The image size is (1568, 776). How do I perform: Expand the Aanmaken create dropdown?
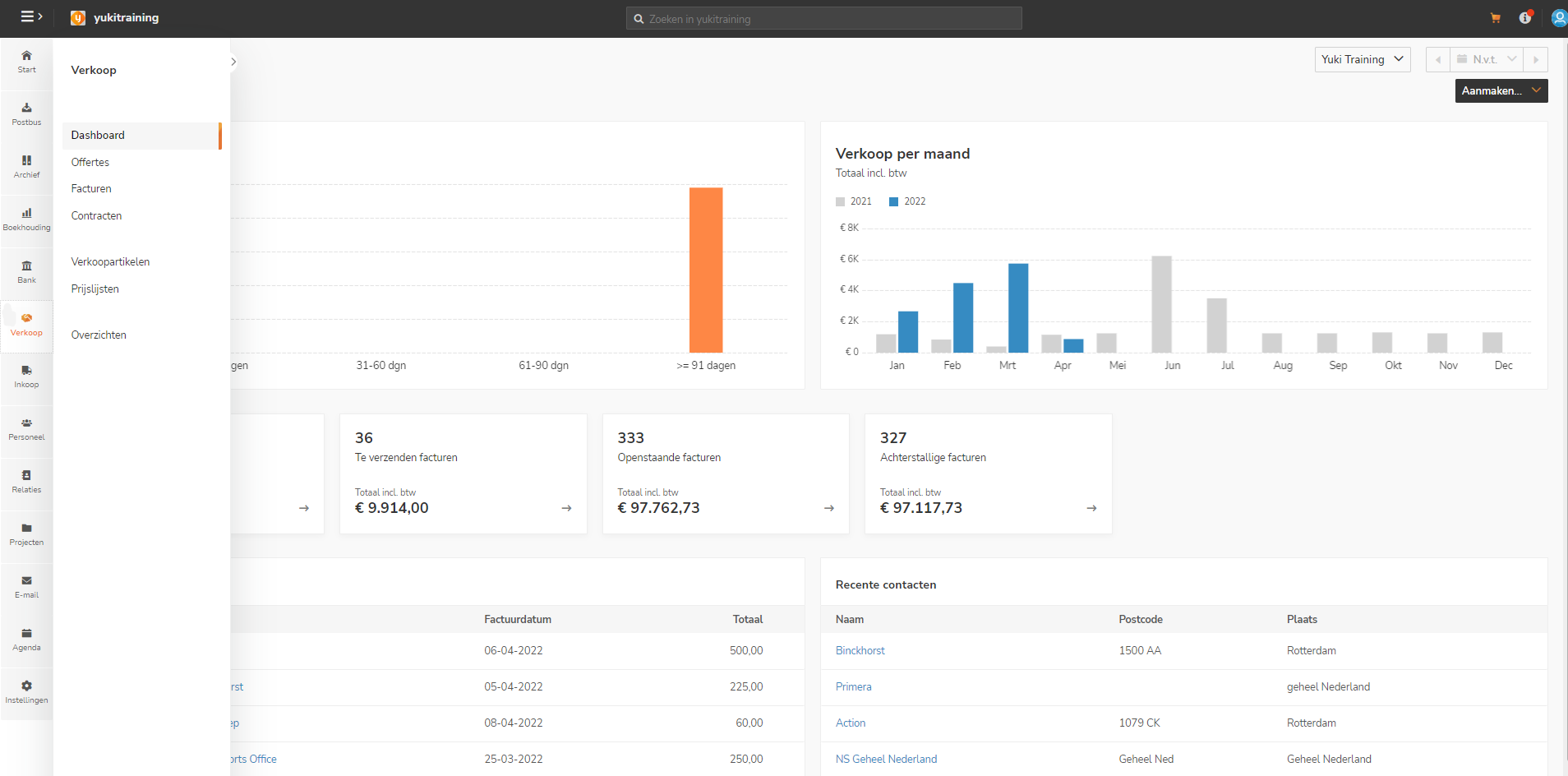(x=1501, y=90)
